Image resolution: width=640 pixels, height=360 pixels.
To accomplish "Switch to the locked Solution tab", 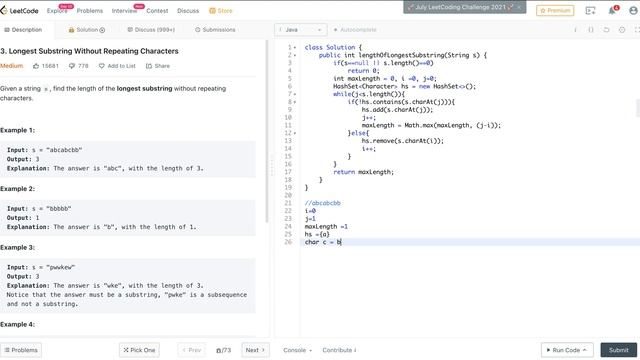I will click(87, 30).
